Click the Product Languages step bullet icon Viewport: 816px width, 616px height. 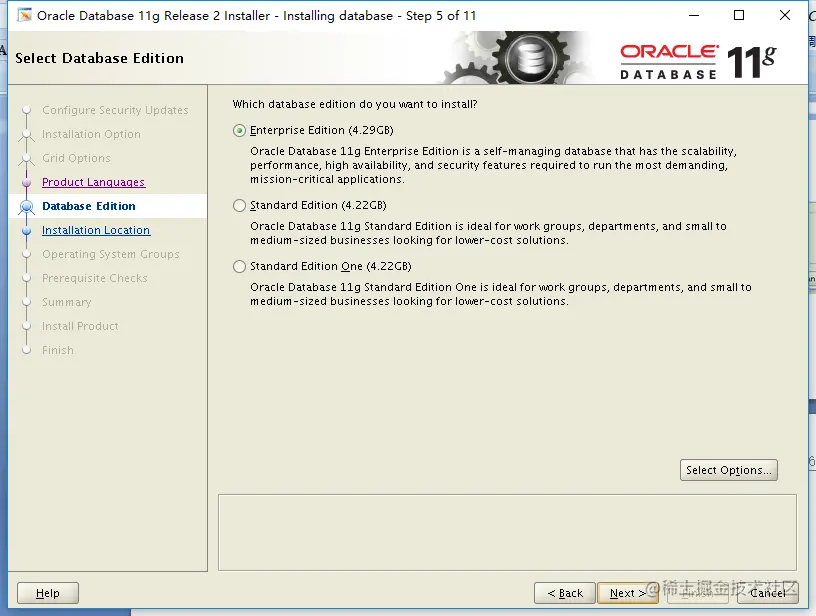point(27,183)
